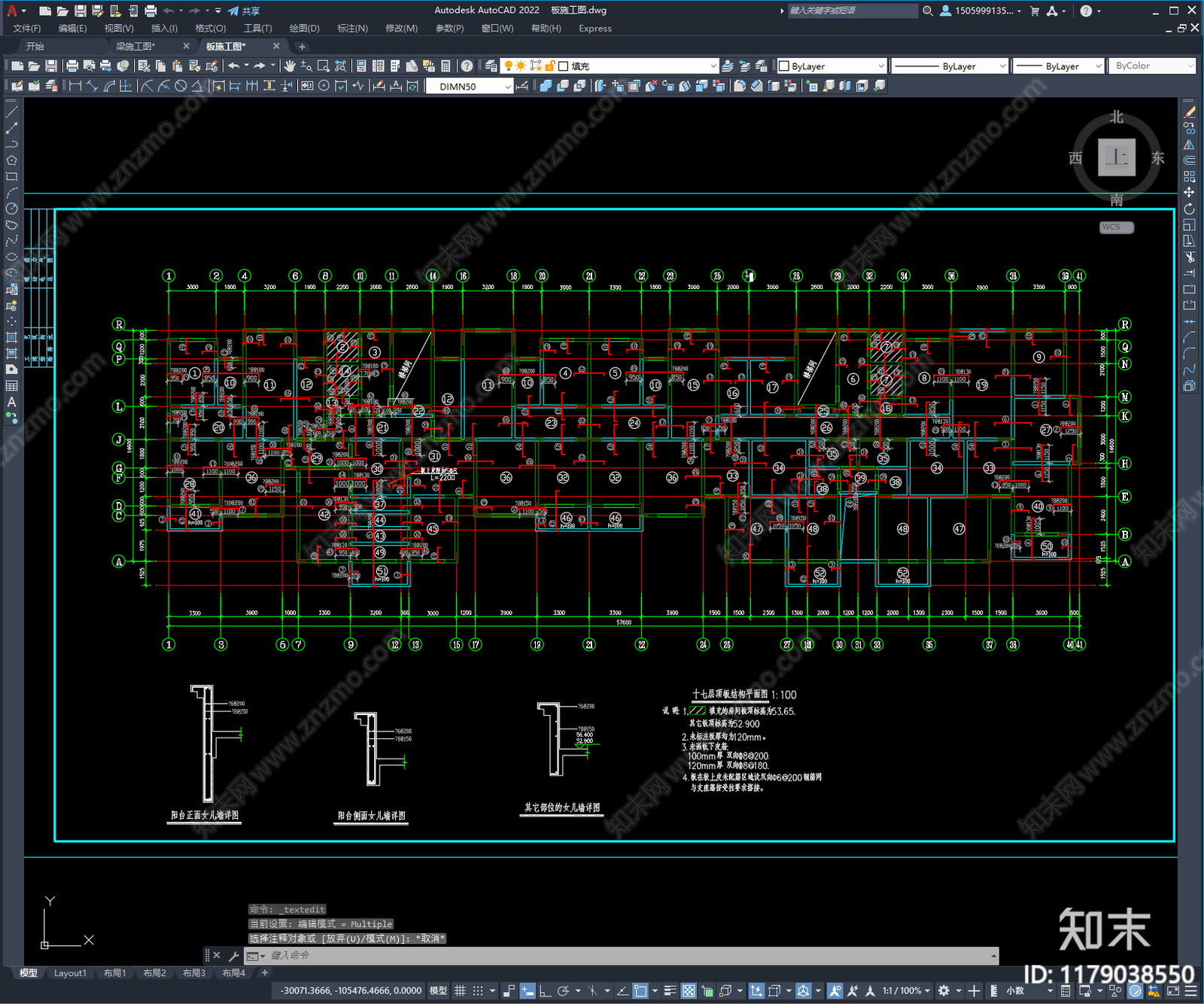Select the Multiline Text A tool

pyautogui.click(x=11, y=402)
